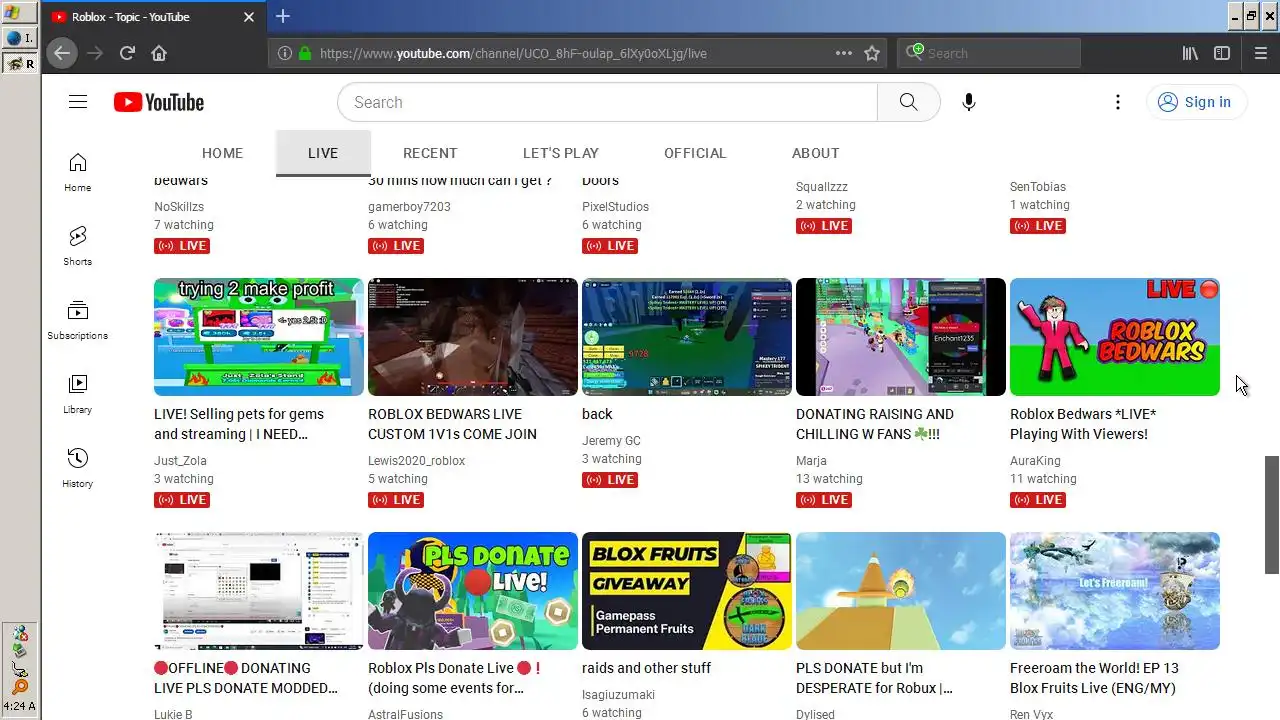The height and width of the screenshot is (720, 1280).
Task: Click the YouTube logo
Action: click(158, 102)
